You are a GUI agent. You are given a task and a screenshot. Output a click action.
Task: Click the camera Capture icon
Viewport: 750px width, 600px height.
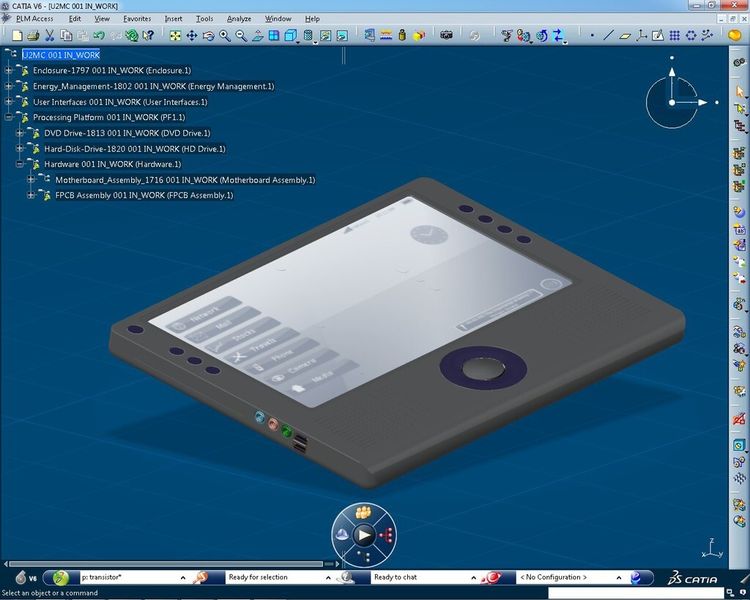coord(446,35)
